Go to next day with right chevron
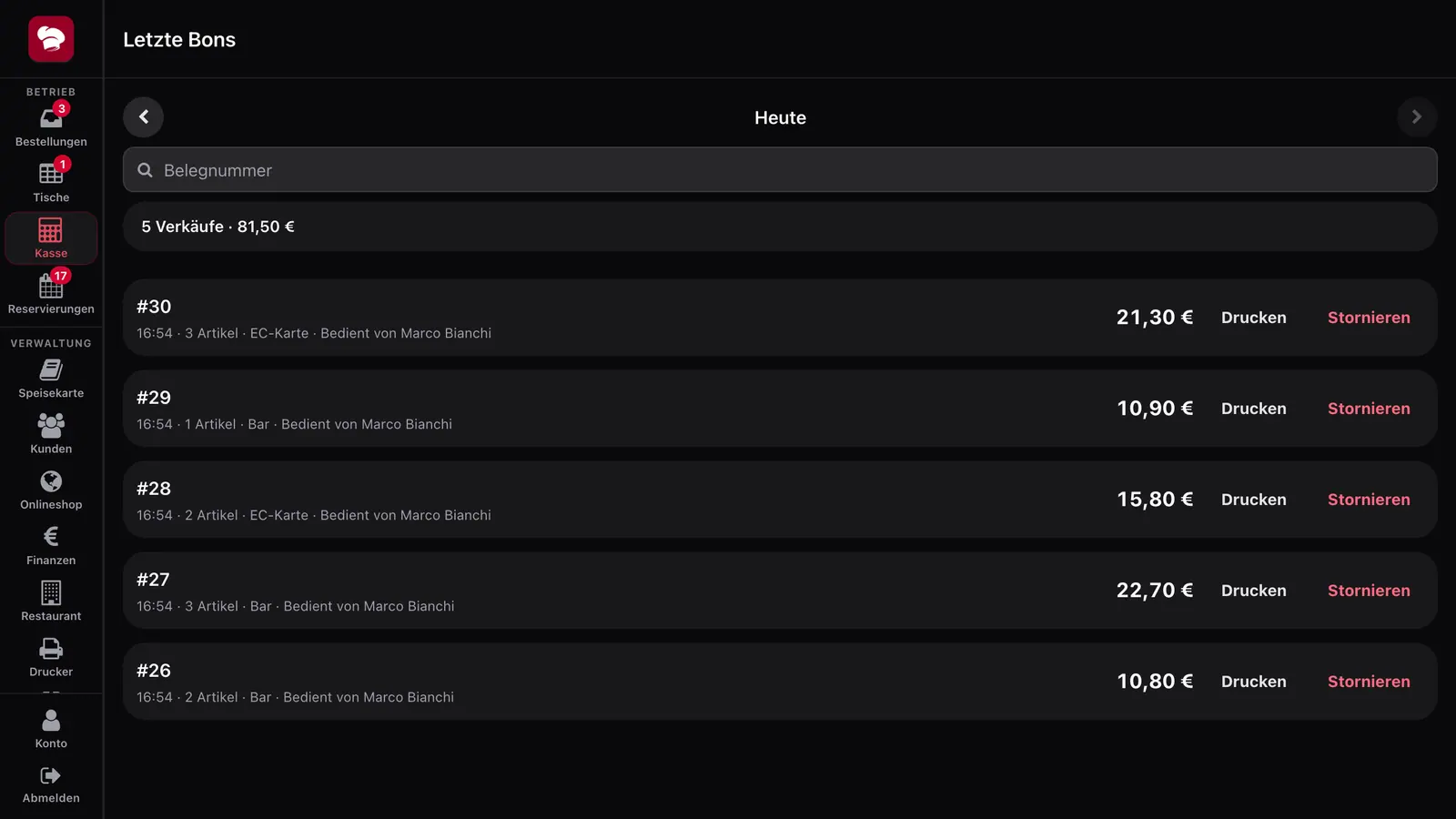The height and width of the screenshot is (819, 1456). (1417, 116)
